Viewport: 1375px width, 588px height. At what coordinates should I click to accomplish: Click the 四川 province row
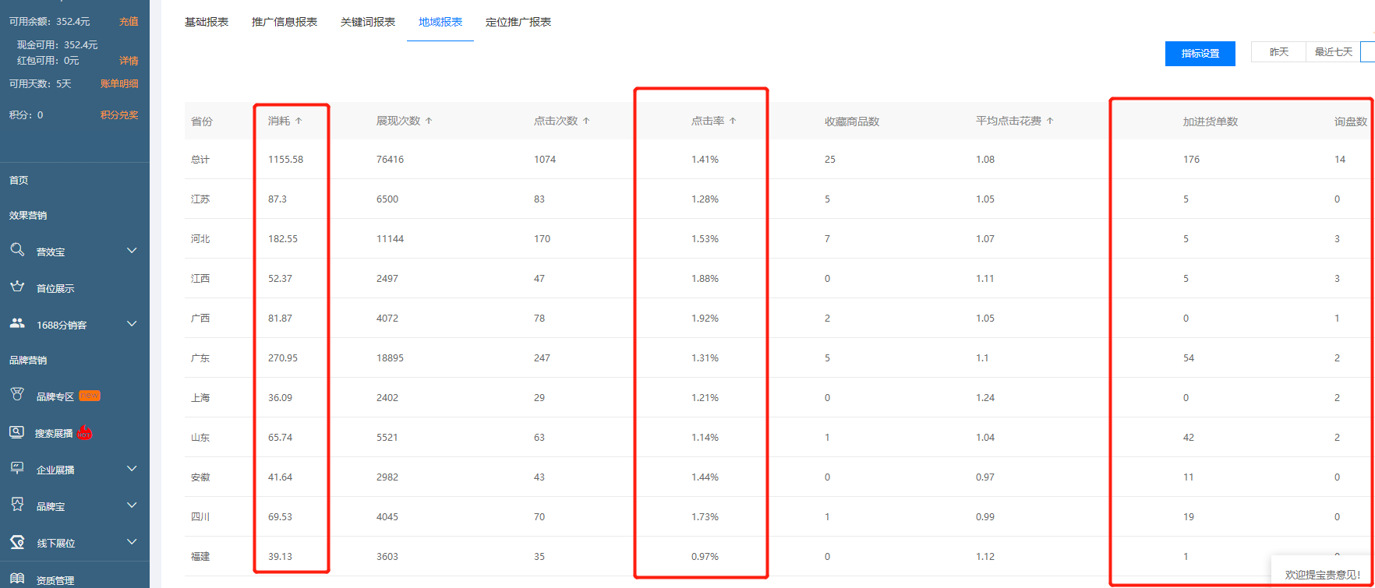coord(780,516)
